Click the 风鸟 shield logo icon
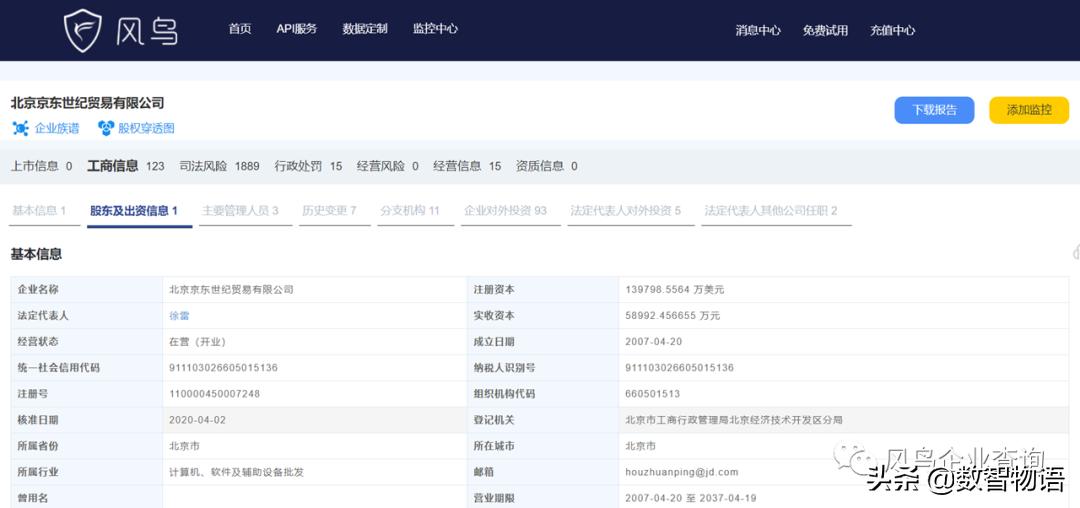The width and height of the screenshot is (1080, 508). [x=83, y=31]
